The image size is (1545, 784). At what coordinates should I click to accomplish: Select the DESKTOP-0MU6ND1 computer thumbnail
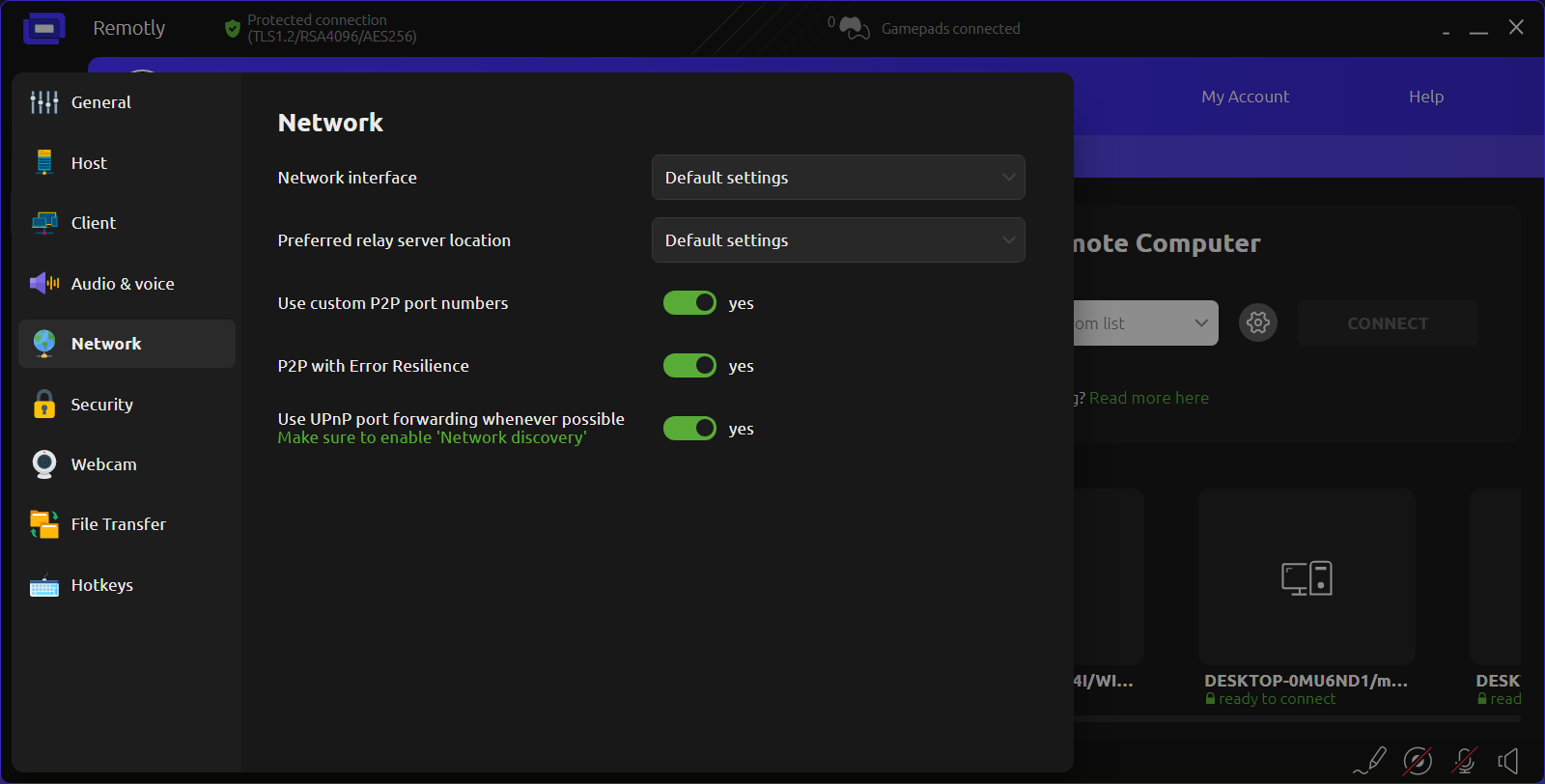(1306, 577)
